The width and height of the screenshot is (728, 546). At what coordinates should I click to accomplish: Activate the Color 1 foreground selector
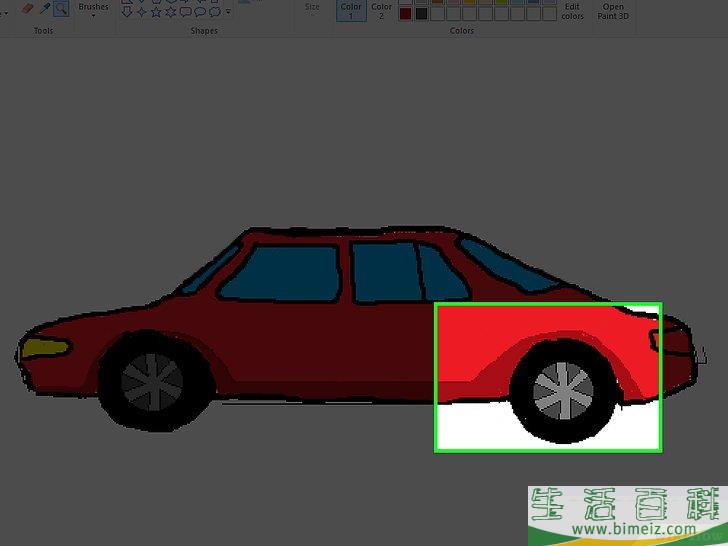tap(350, 10)
